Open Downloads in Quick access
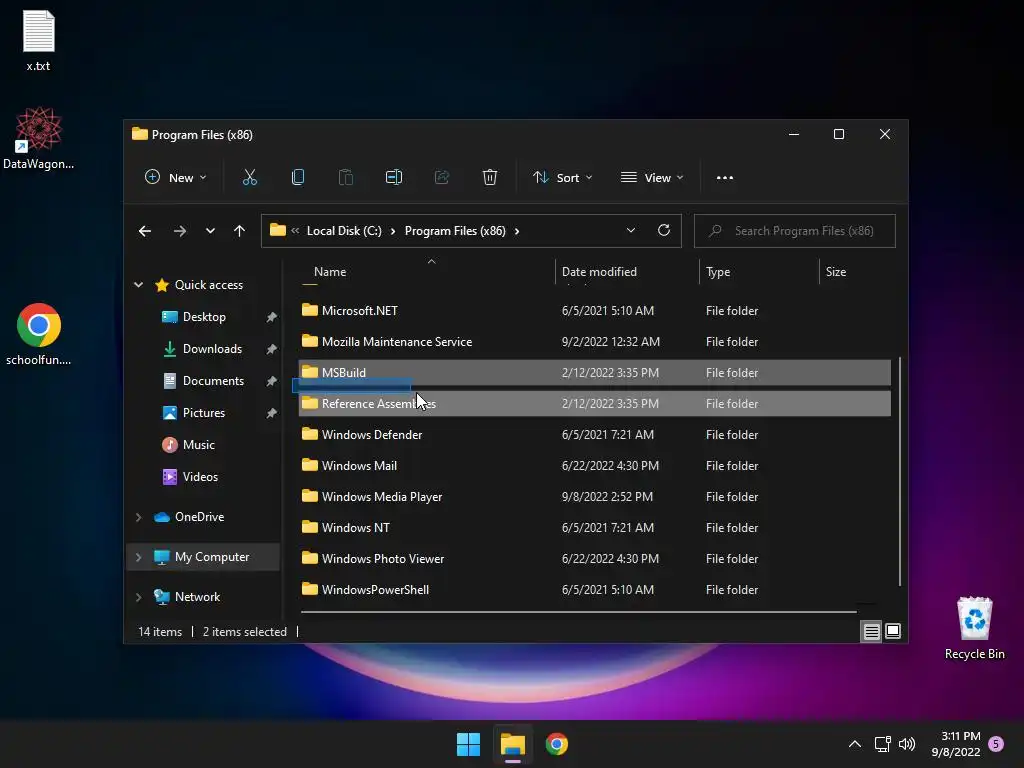Image resolution: width=1024 pixels, height=768 pixels. (212, 349)
